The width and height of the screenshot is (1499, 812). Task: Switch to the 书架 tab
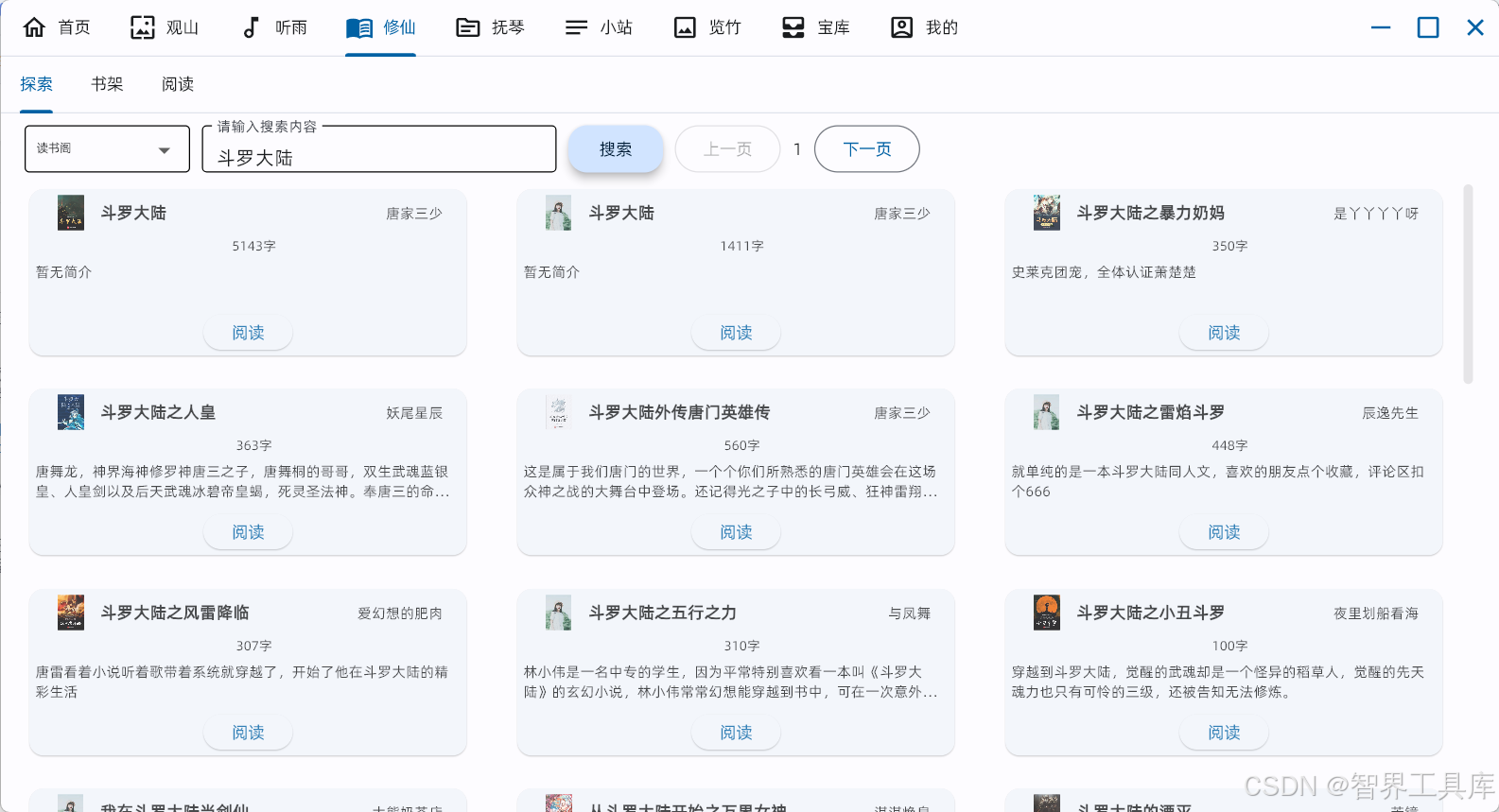point(107,84)
